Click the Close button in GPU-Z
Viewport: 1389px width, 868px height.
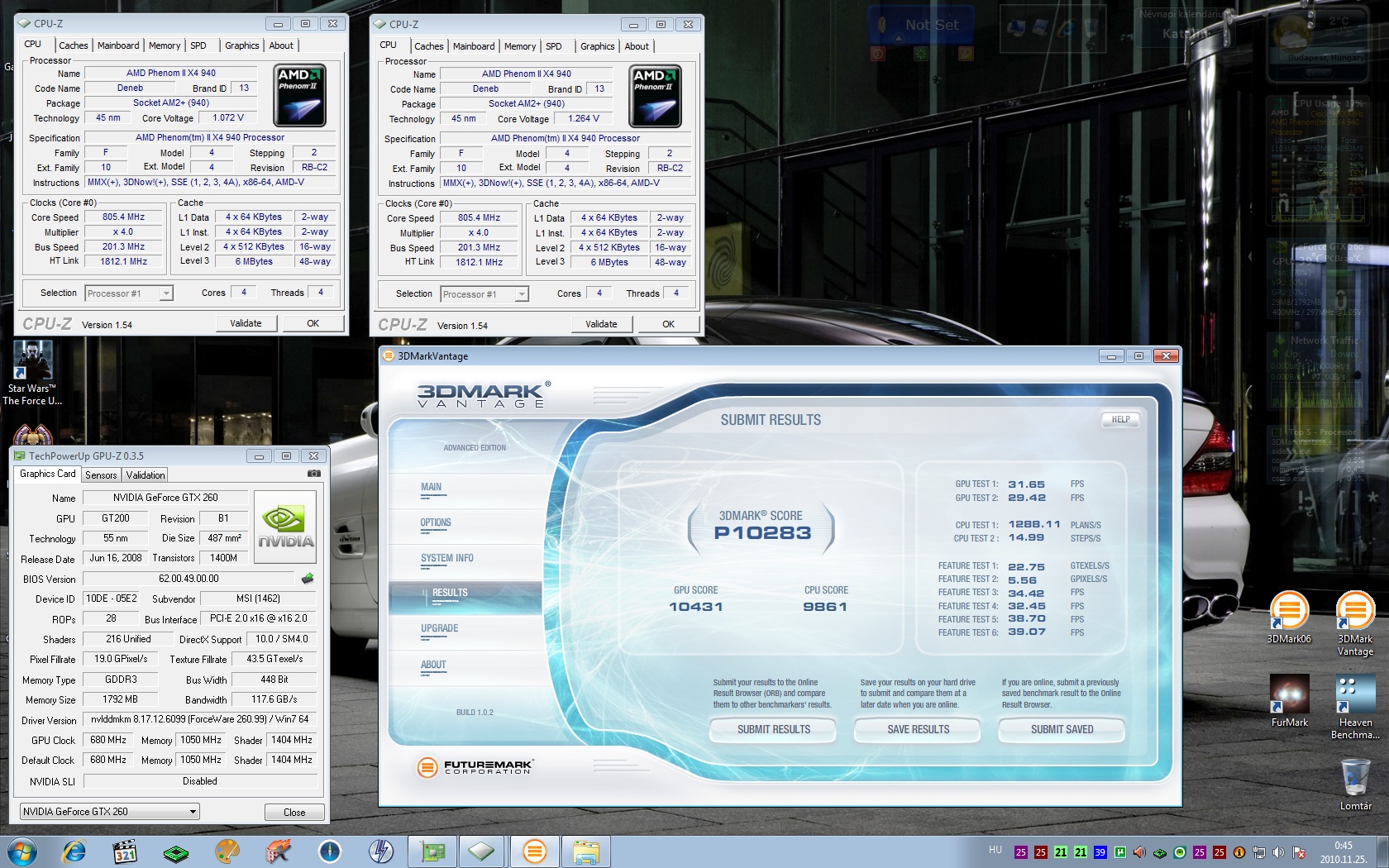pos(294,813)
